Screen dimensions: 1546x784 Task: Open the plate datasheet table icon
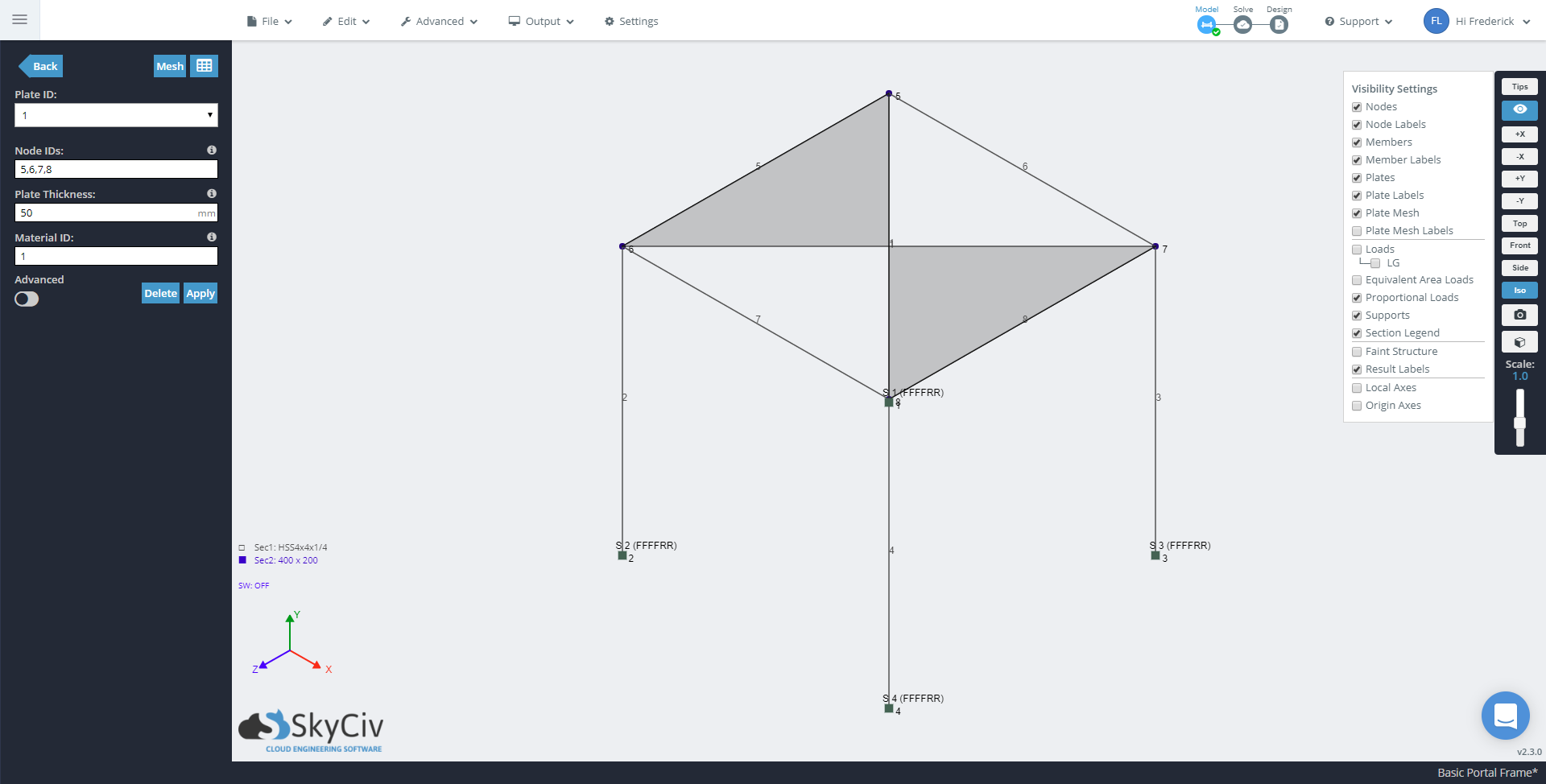(205, 66)
